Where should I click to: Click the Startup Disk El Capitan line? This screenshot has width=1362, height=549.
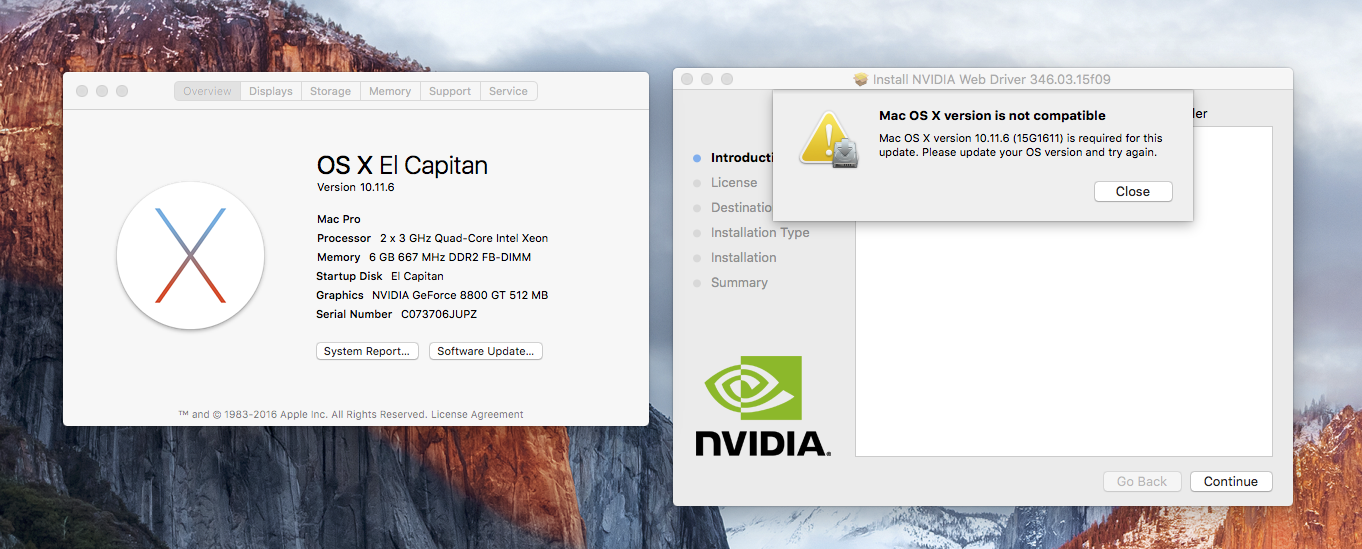pyautogui.click(x=380, y=276)
